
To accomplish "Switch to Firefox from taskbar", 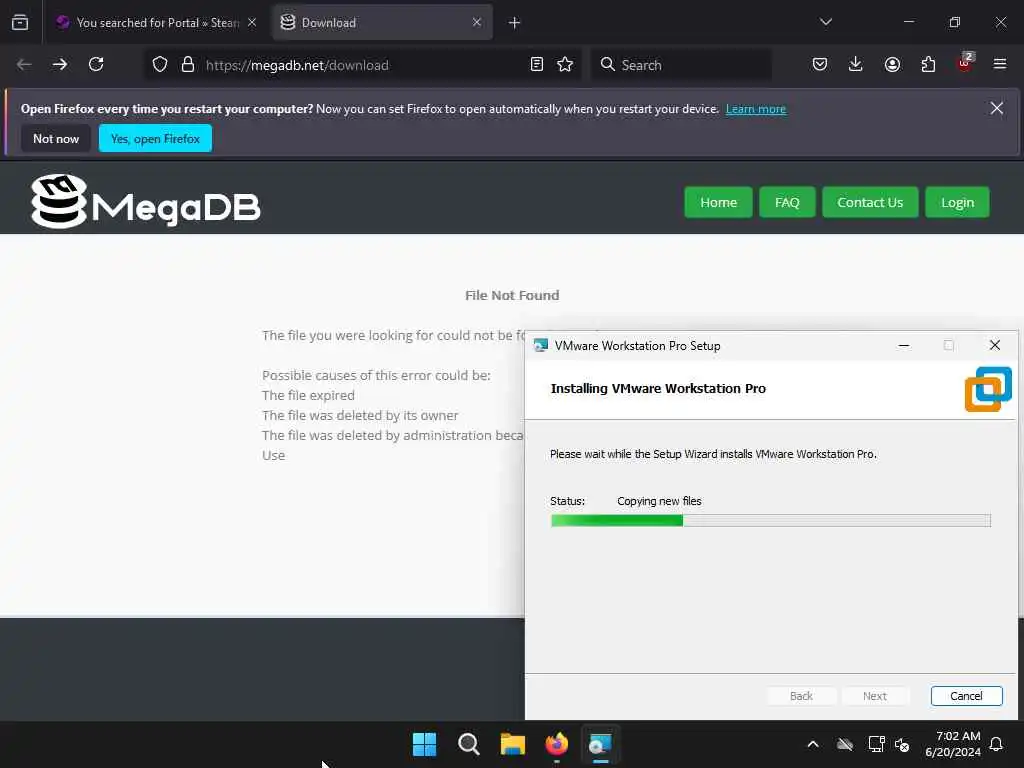I will pyautogui.click(x=556, y=744).
